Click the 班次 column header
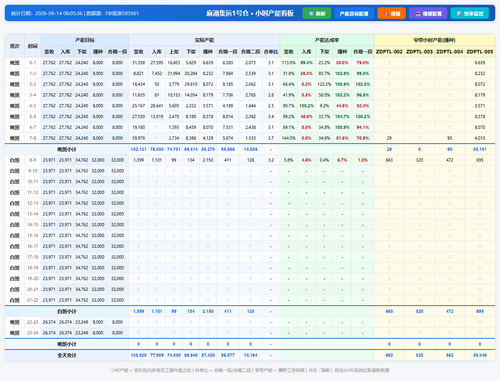Viewport: 500px width, 381px height. [15, 46]
